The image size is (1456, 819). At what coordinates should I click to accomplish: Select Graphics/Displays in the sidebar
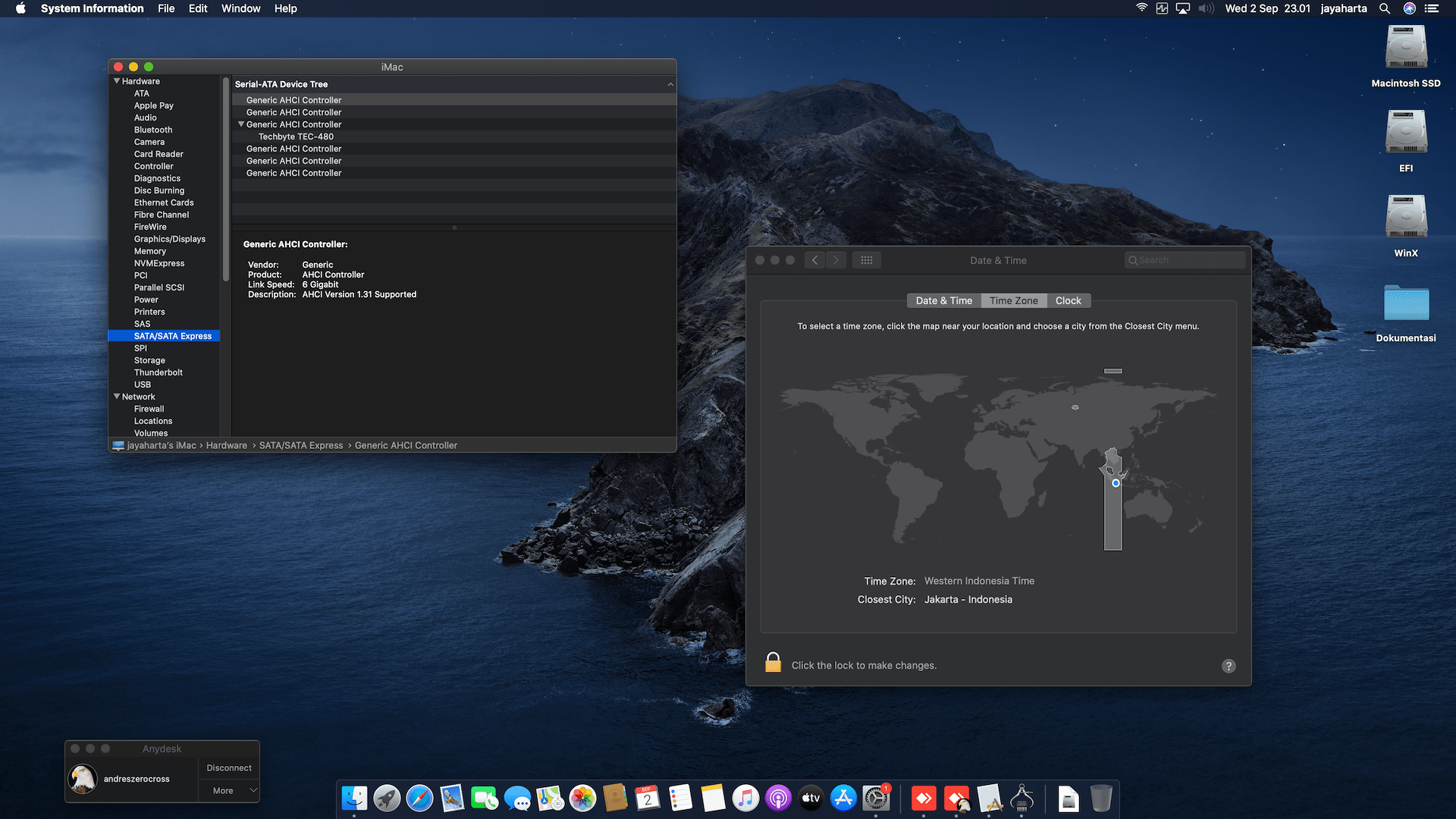pos(170,239)
